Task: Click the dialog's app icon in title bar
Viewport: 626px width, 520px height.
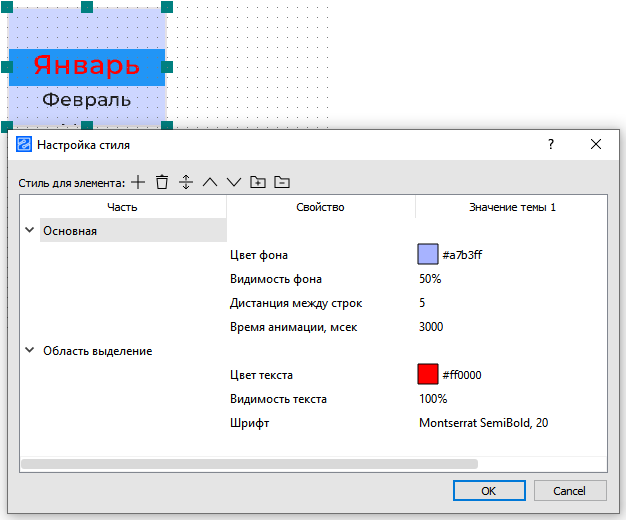Action: (x=24, y=145)
